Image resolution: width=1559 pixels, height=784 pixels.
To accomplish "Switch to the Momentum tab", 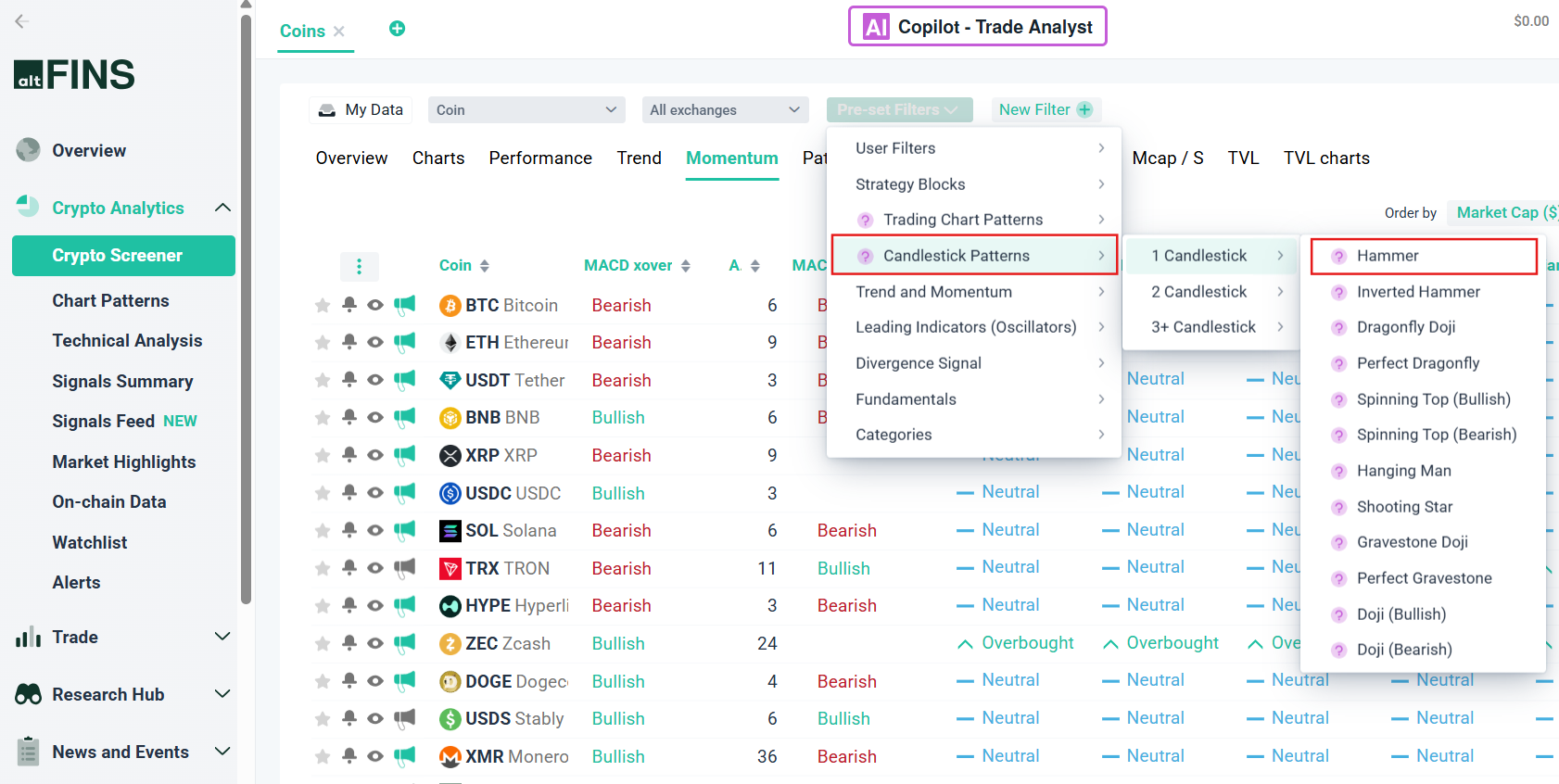I will tap(732, 158).
